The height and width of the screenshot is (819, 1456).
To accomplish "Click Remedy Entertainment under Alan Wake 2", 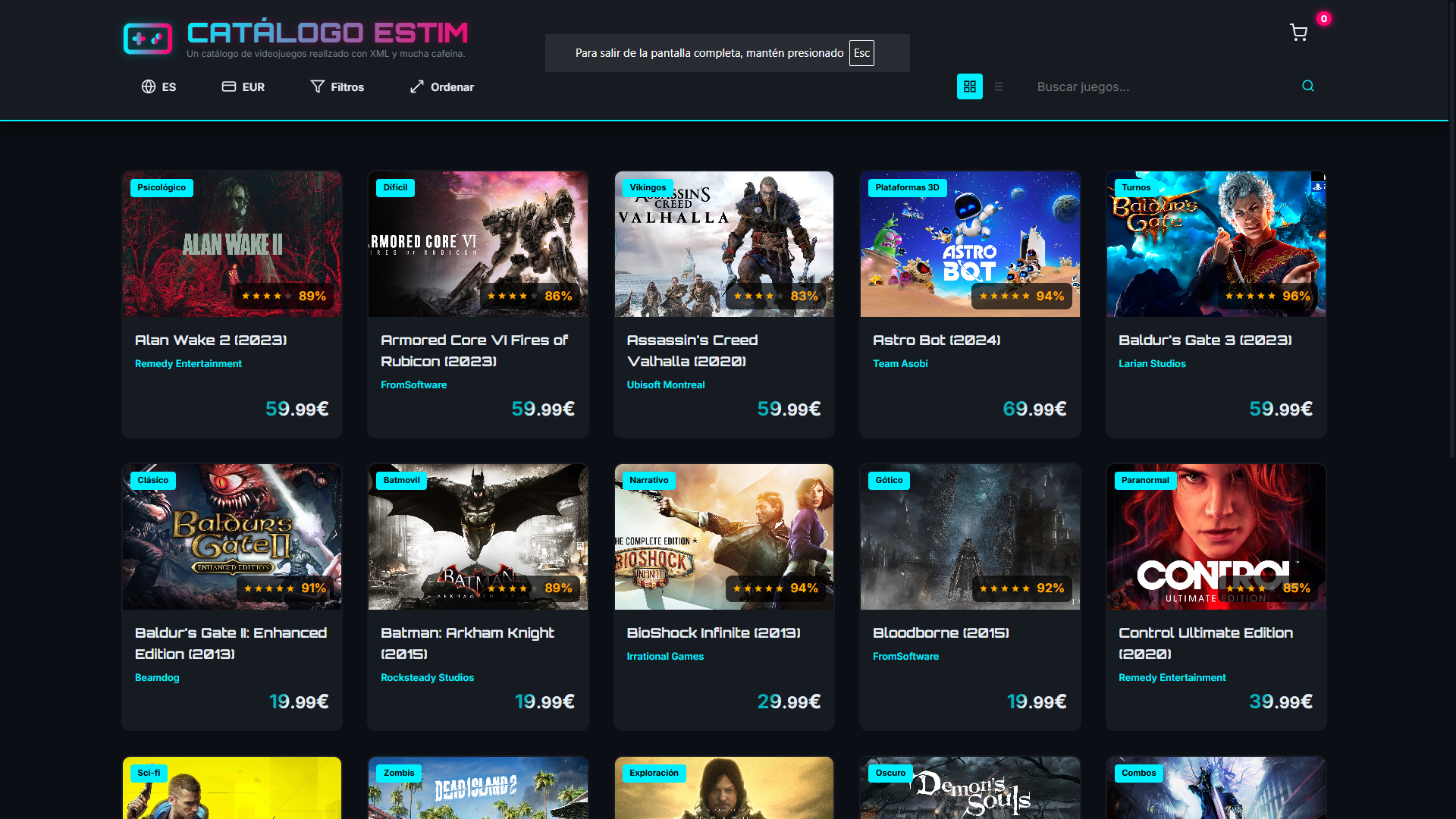I will coord(188,364).
